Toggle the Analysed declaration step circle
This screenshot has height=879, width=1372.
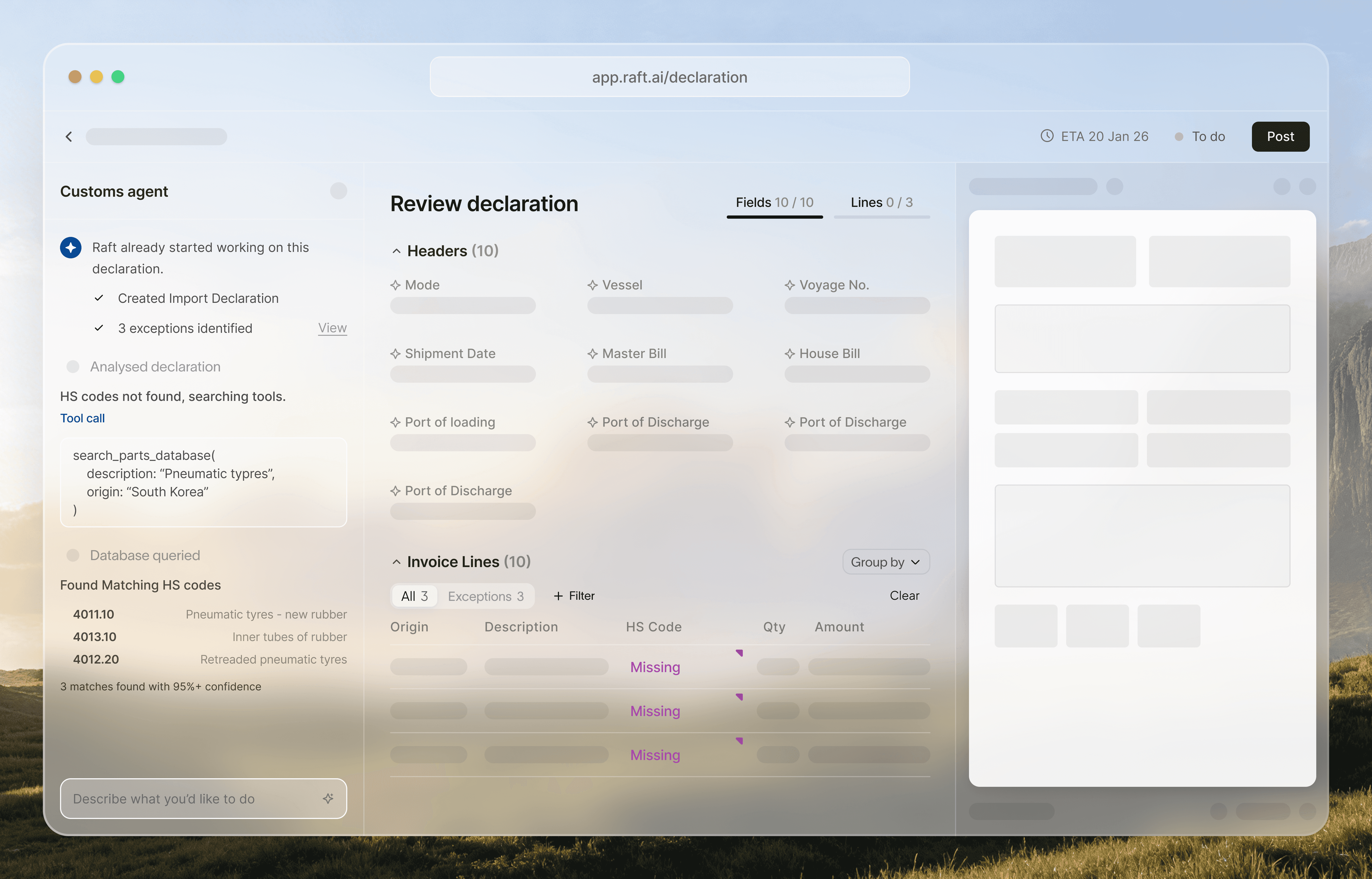[x=73, y=366]
